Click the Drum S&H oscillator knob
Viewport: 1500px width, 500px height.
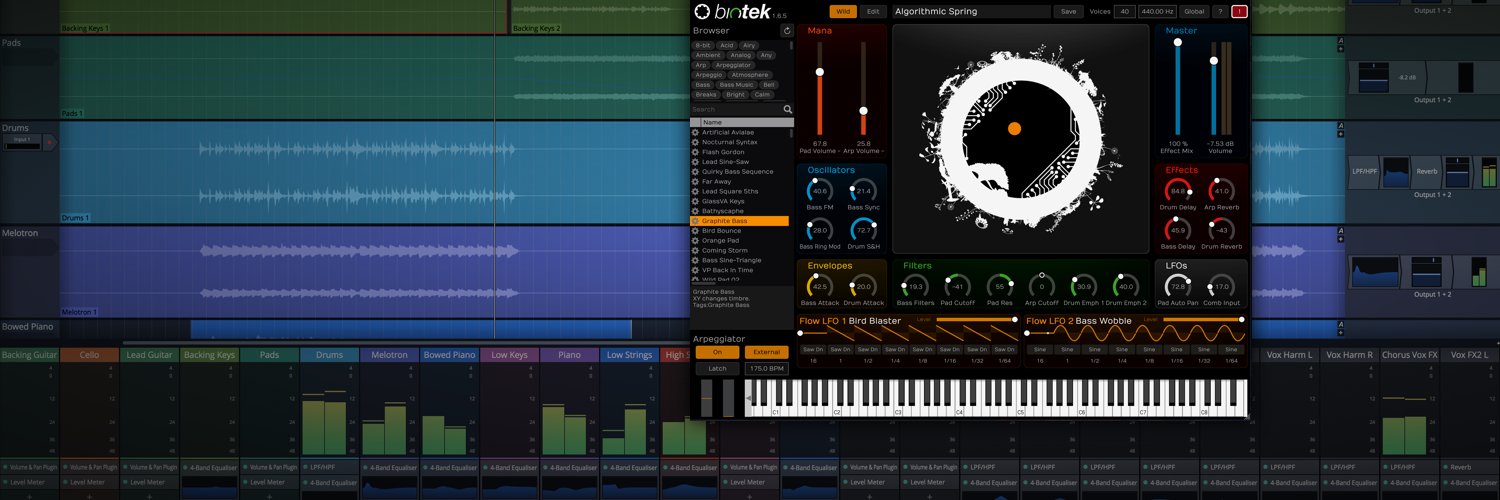[x=863, y=230]
